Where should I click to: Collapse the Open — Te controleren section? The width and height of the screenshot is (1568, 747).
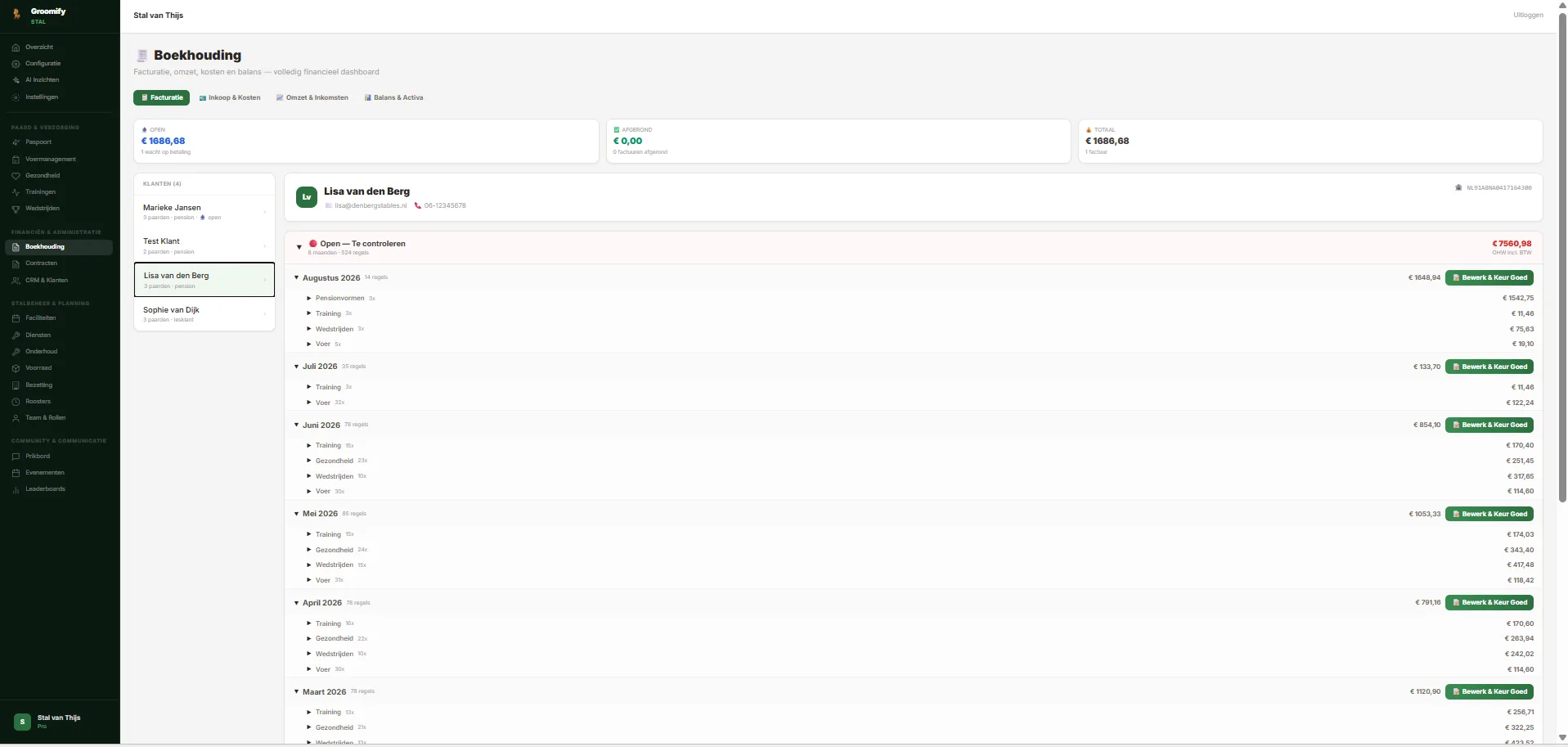click(299, 247)
